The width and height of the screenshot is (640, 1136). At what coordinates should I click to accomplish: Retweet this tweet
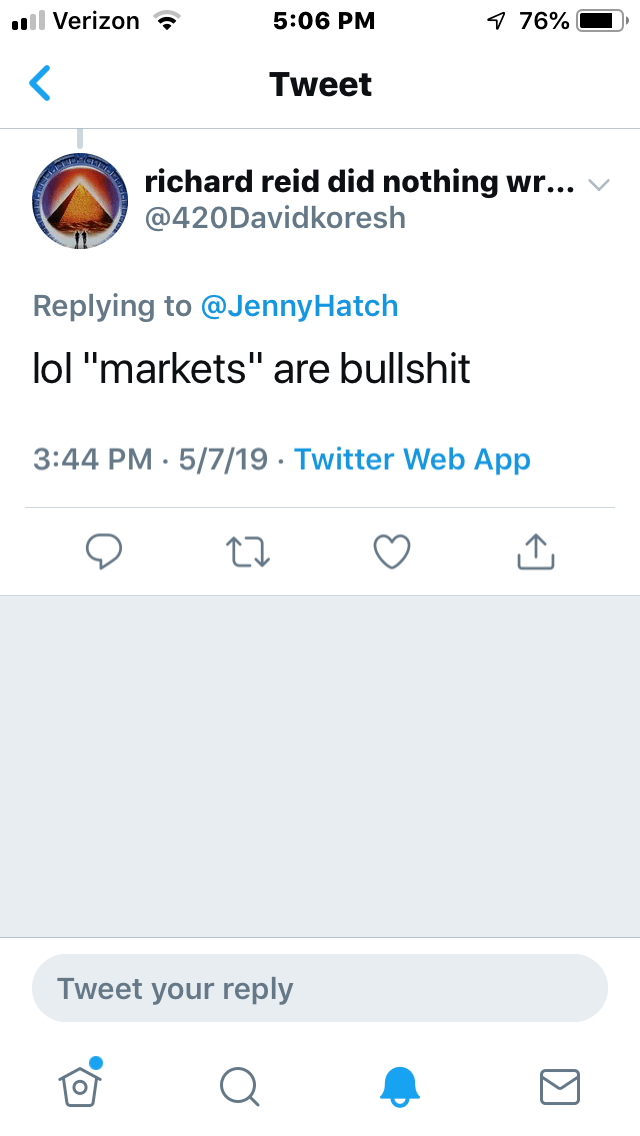pyautogui.click(x=247, y=551)
